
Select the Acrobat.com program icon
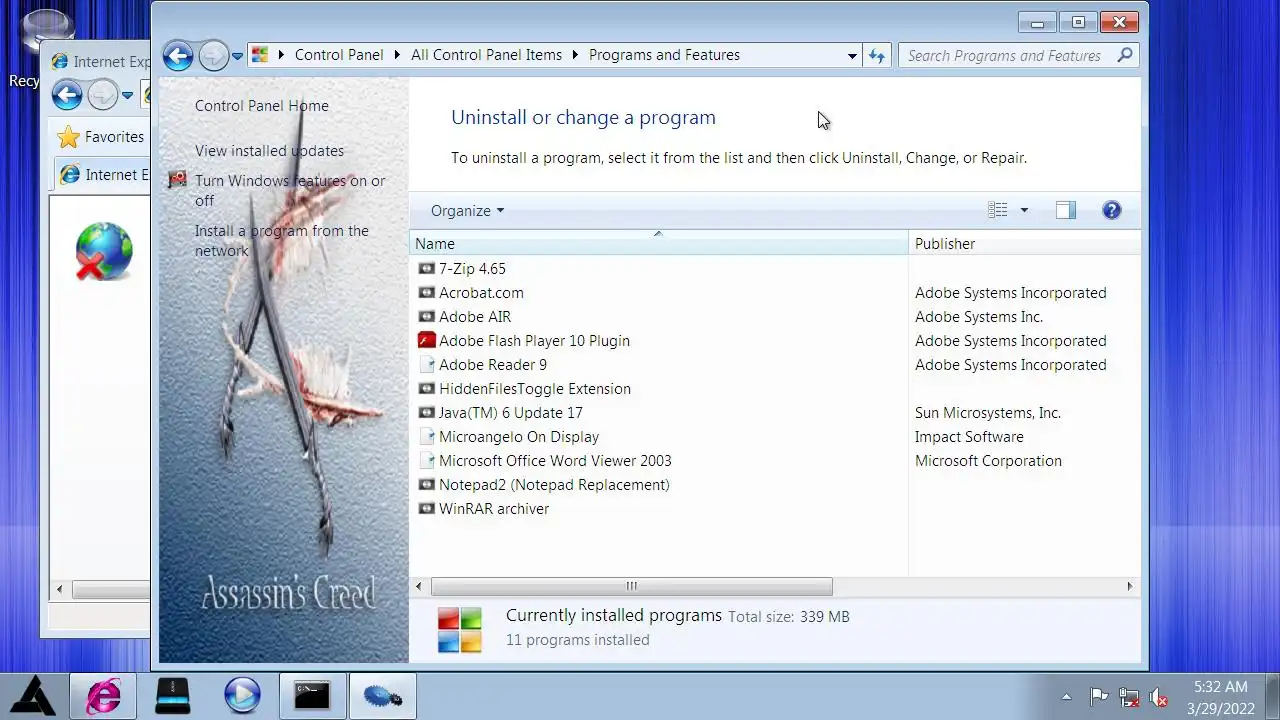[426, 292]
